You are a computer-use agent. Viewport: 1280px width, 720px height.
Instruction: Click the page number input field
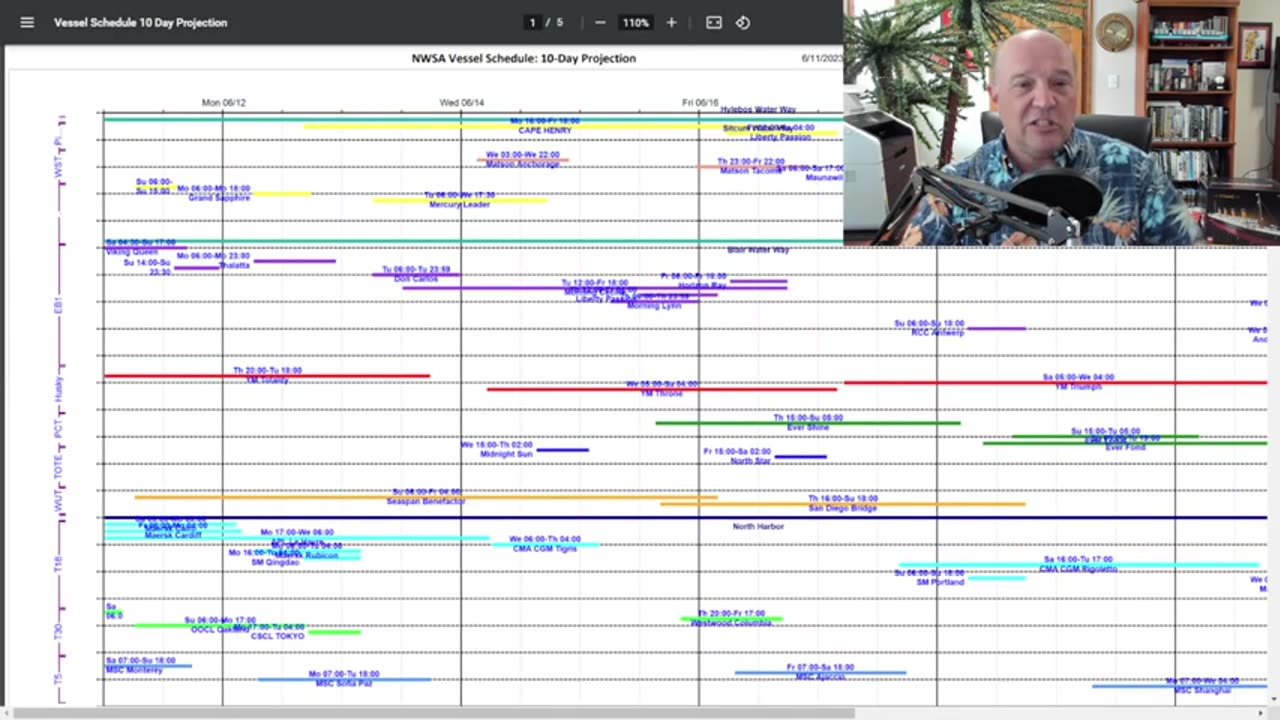[x=533, y=22]
